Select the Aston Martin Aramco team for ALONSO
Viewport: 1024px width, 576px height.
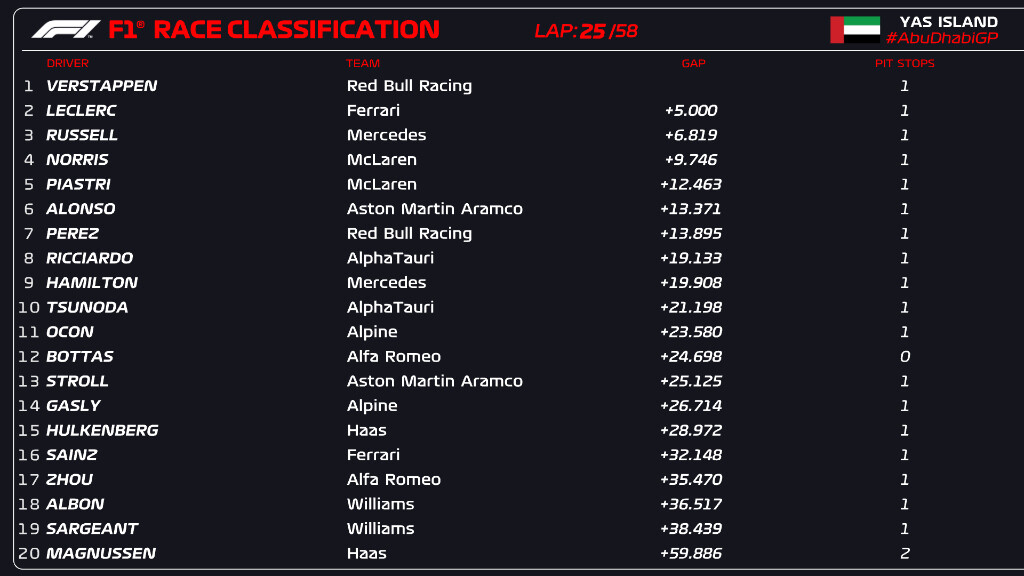(x=434, y=209)
